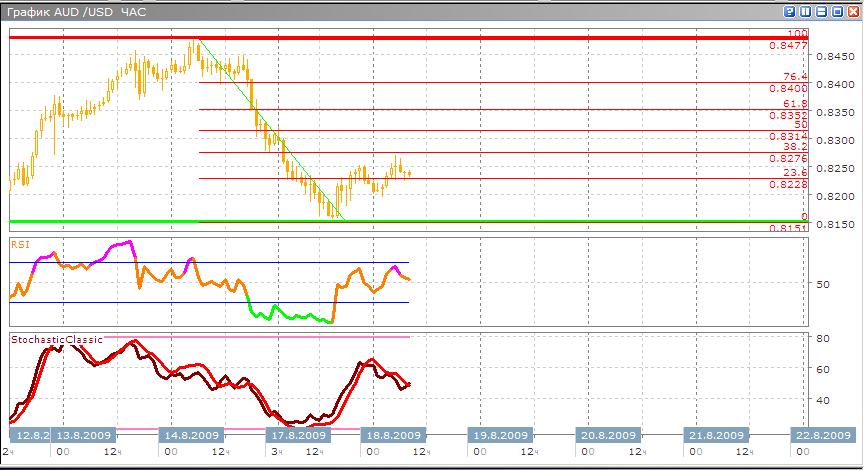Click the RSI indicator label

pyautogui.click(x=18, y=242)
